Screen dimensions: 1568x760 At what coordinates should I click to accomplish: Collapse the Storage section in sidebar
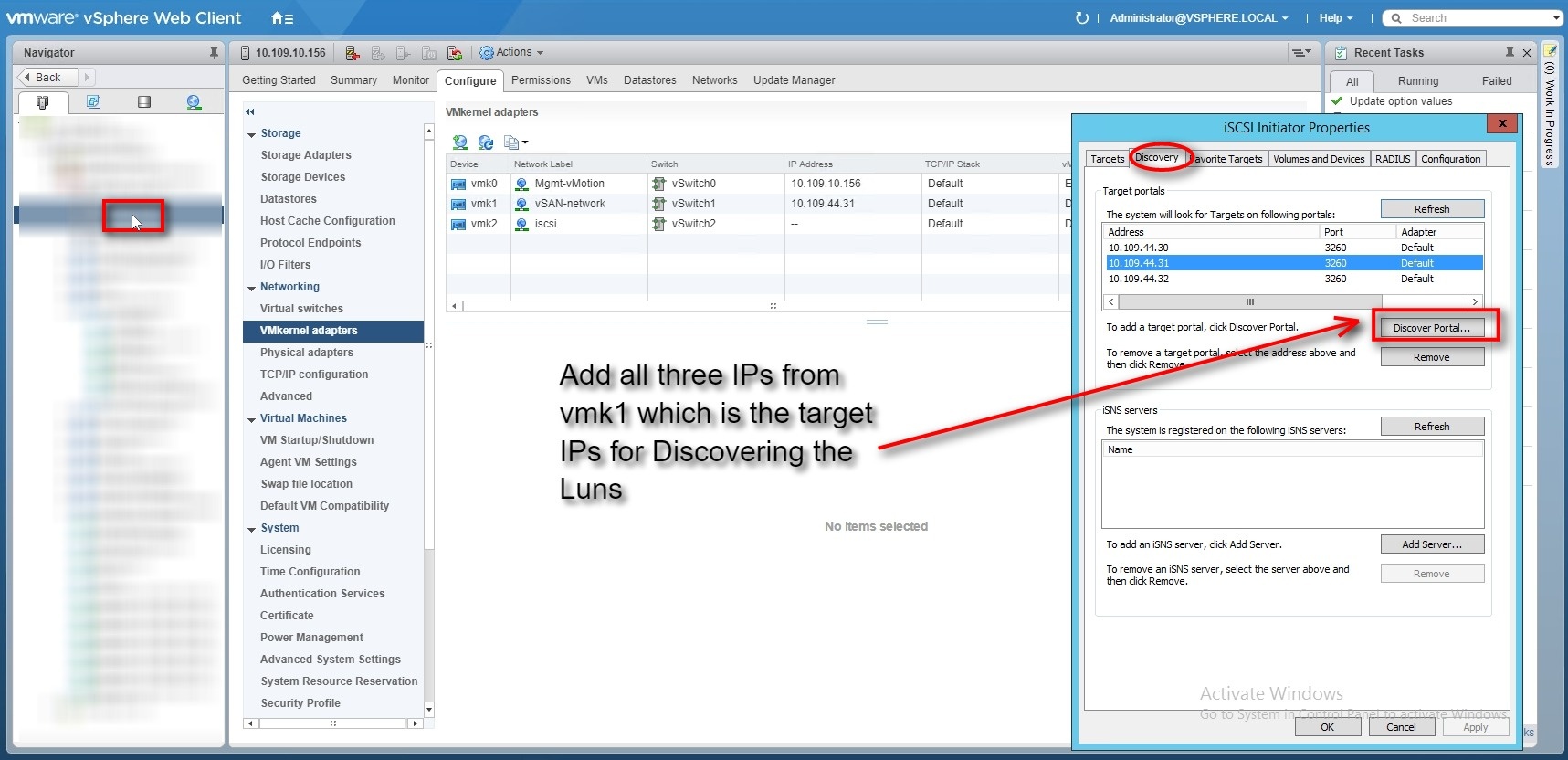(x=251, y=134)
